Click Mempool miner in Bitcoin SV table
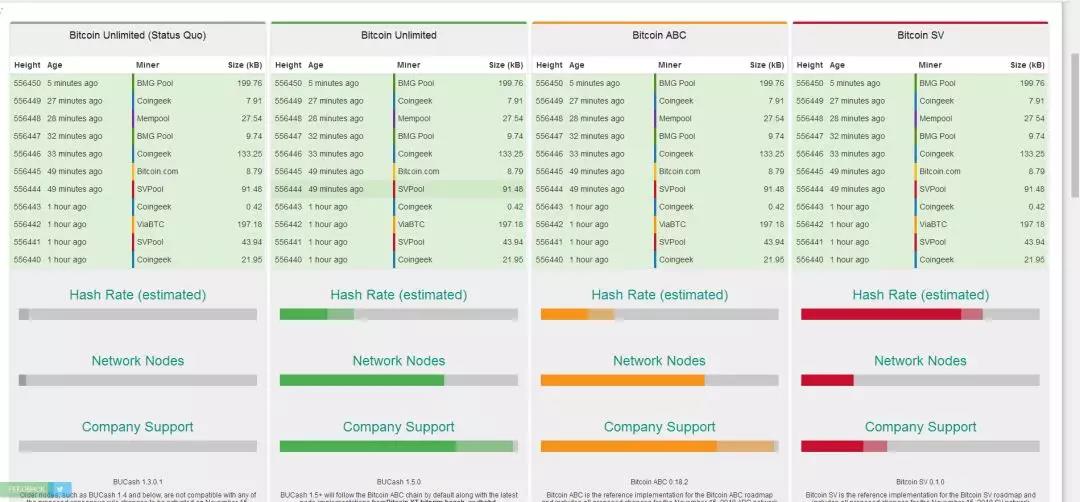This screenshot has width=1080, height=502. (x=935, y=118)
